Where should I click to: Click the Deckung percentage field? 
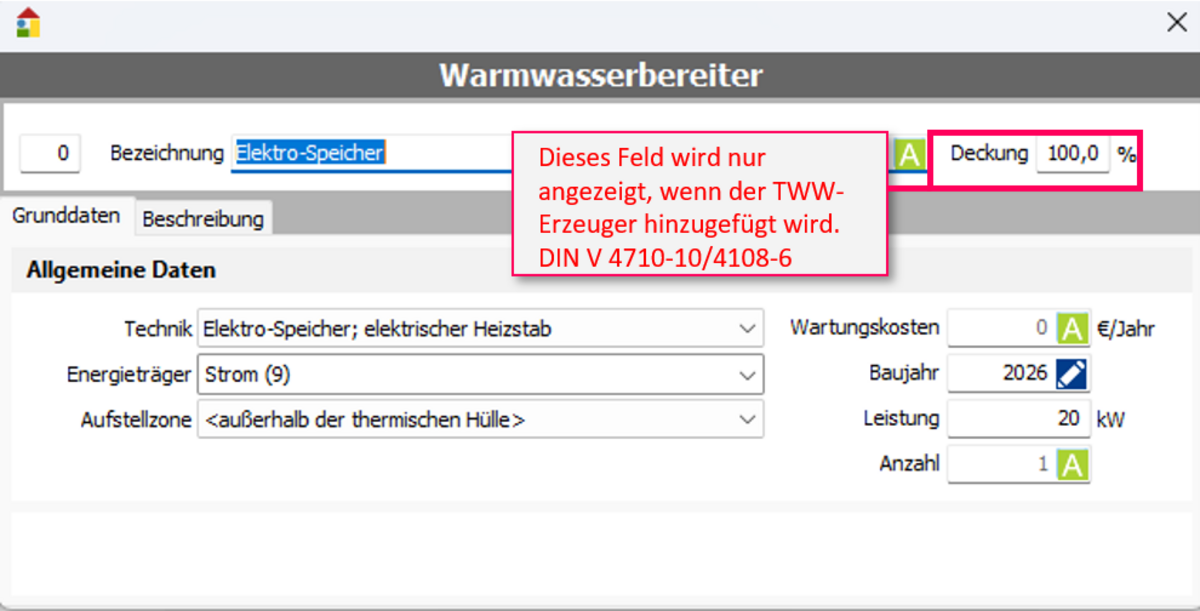[1072, 154]
